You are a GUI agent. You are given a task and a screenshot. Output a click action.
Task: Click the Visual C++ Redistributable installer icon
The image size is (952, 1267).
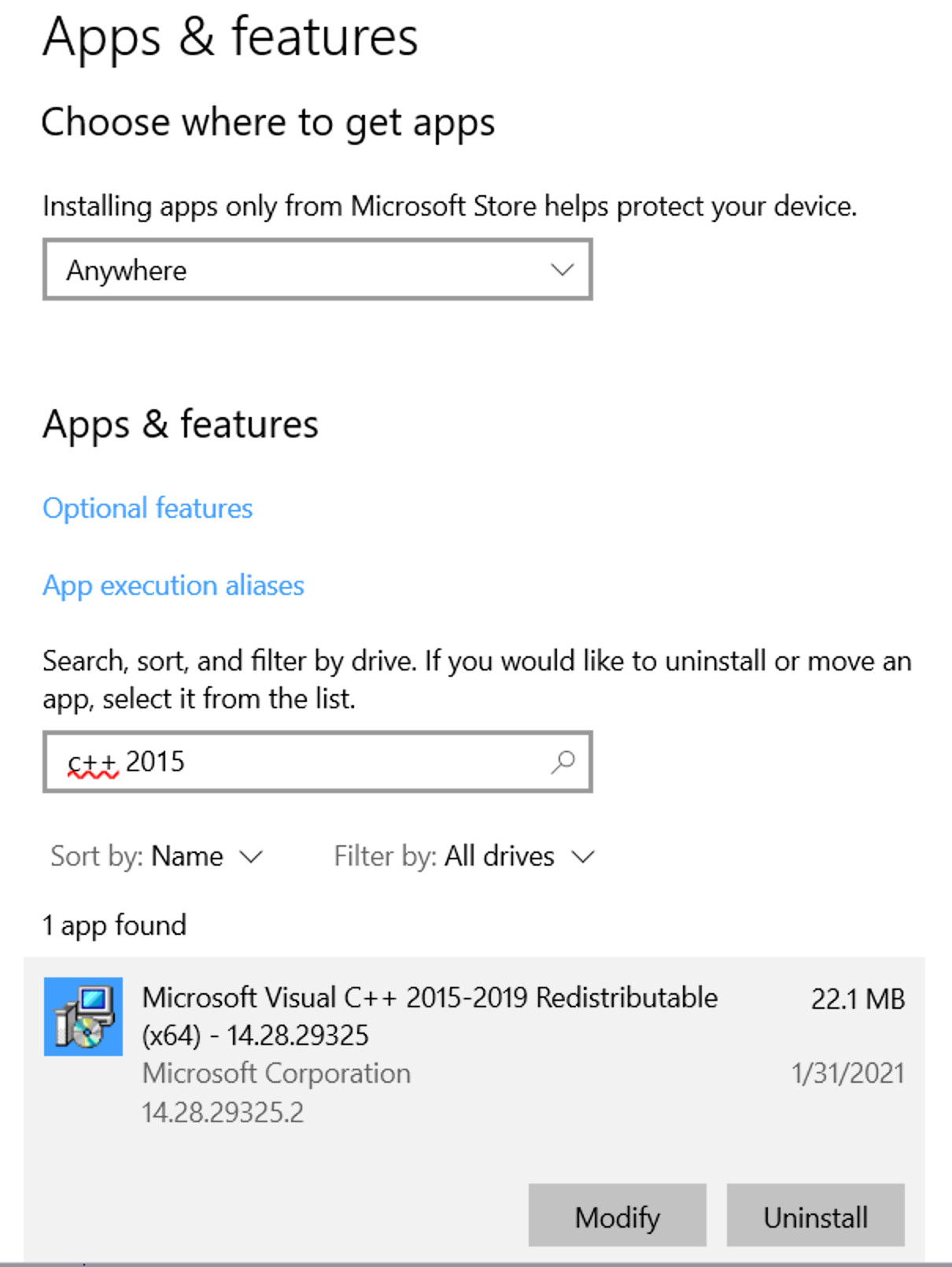[x=83, y=1016]
